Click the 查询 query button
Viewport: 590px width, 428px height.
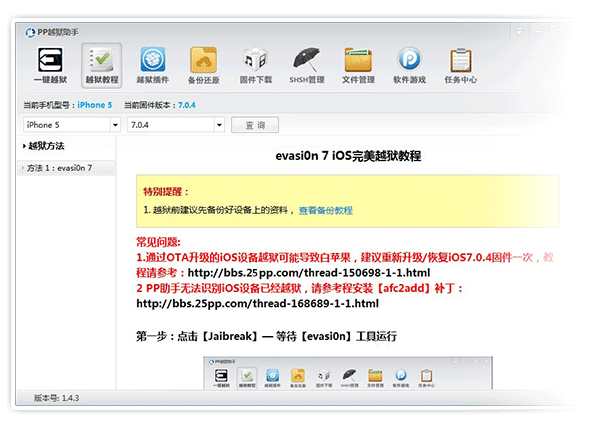[255, 125]
